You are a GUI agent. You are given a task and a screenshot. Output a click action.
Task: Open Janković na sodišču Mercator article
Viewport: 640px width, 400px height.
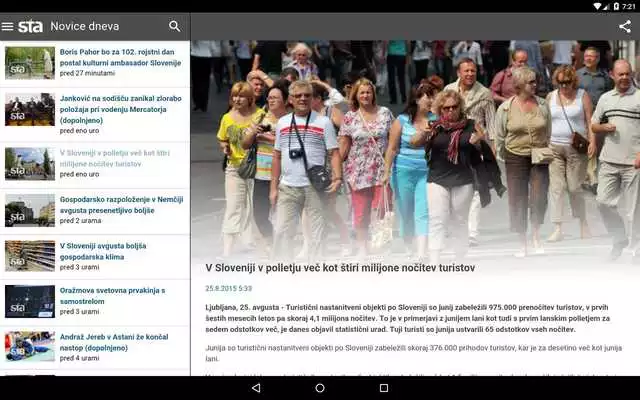(x=95, y=115)
